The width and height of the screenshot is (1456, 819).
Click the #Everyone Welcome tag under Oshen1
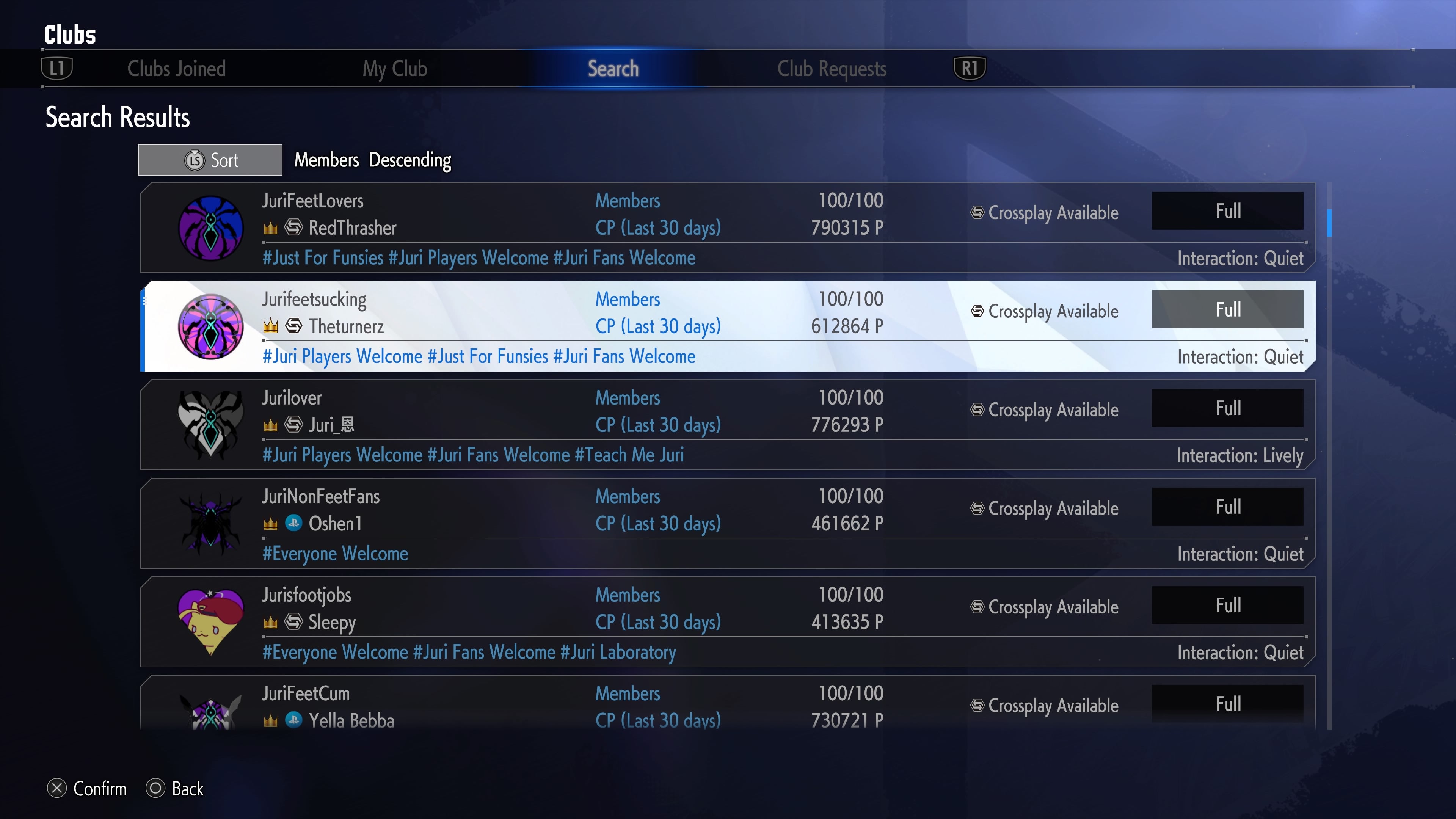pyautogui.click(x=335, y=554)
